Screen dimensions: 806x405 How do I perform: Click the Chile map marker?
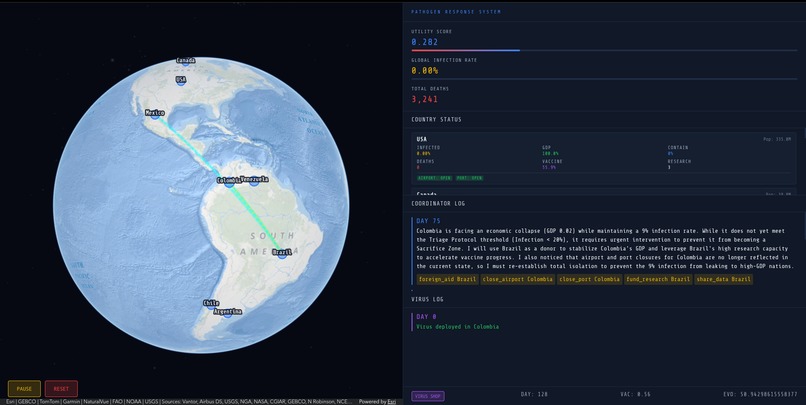pyautogui.click(x=211, y=303)
